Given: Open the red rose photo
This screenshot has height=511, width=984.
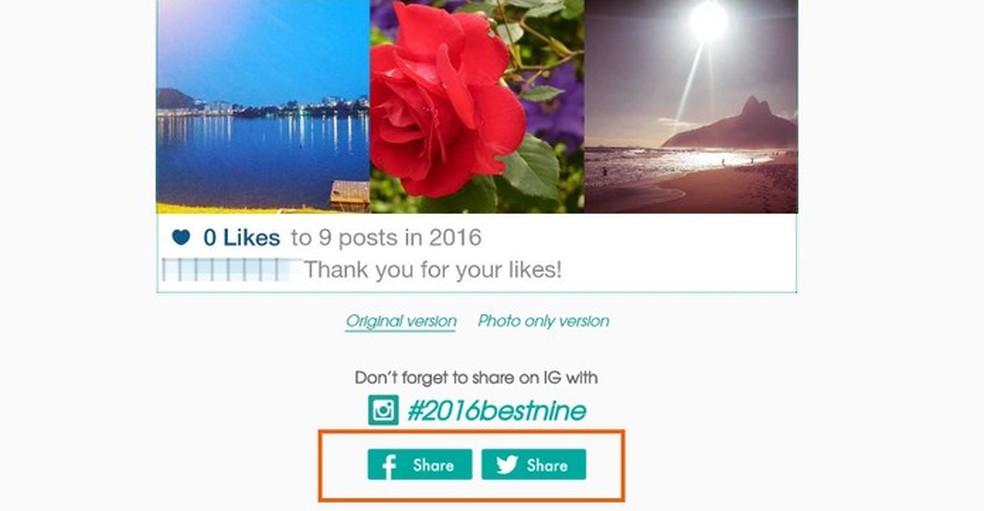Looking at the screenshot, I should click(477, 107).
